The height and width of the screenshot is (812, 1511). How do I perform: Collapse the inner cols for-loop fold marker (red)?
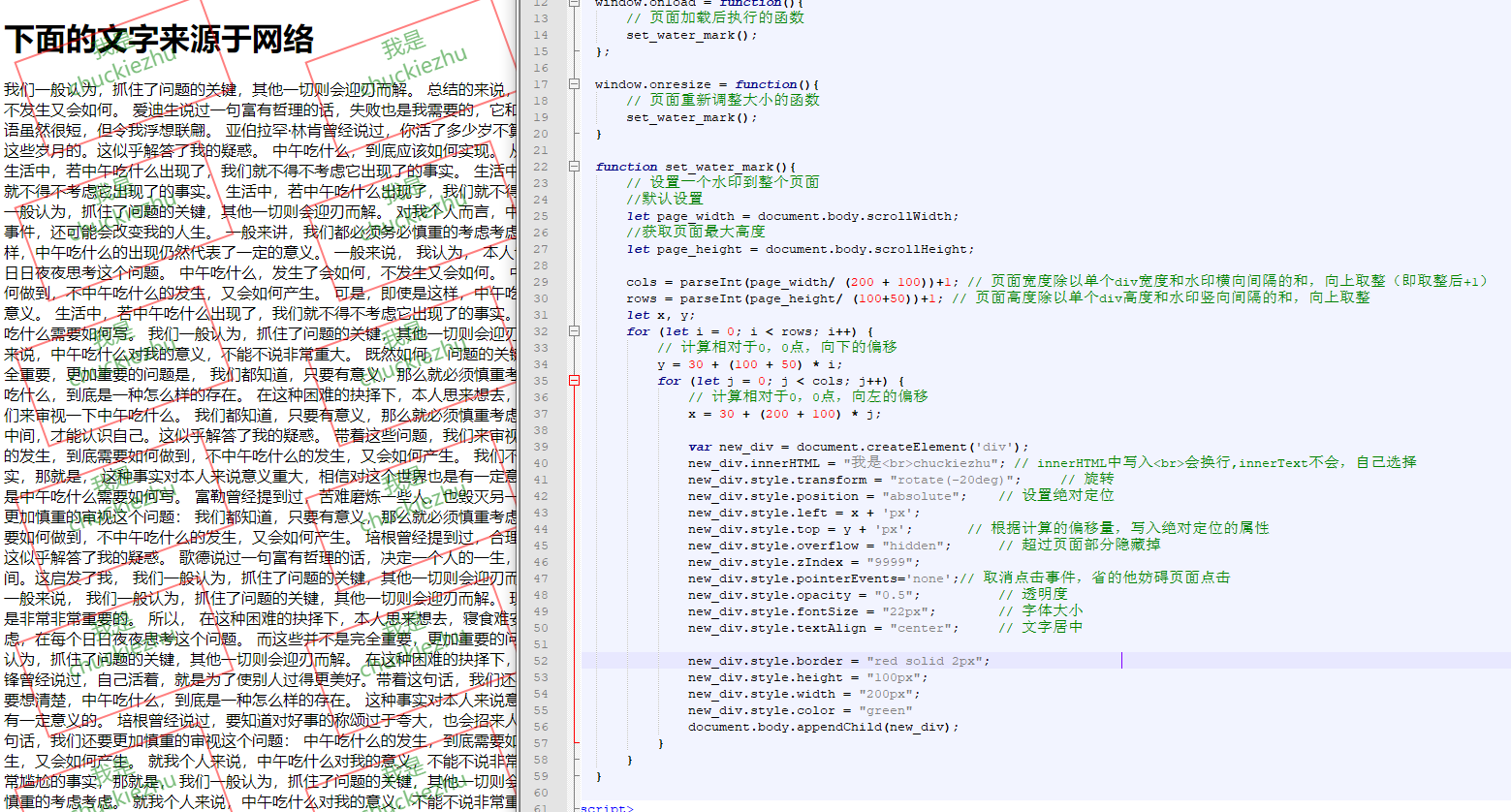point(575,381)
